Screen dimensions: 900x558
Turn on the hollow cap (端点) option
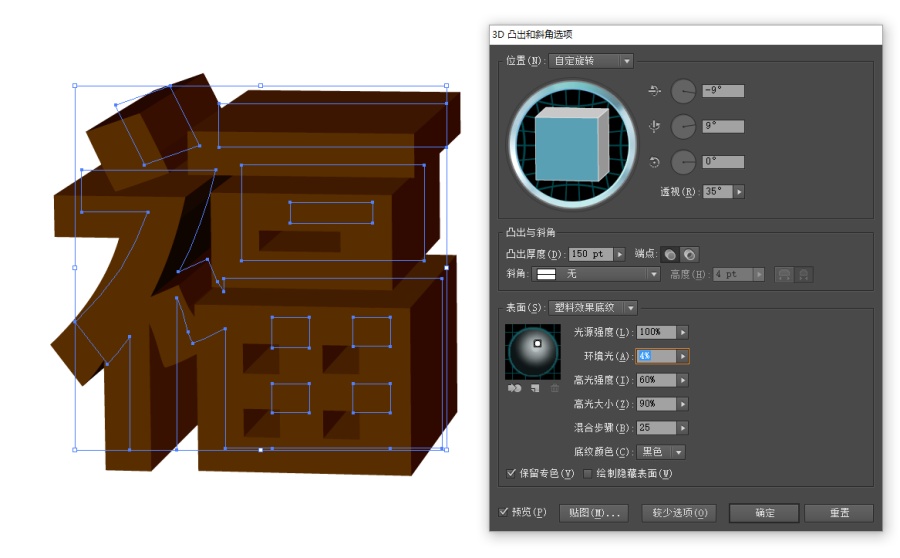(x=689, y=254)
